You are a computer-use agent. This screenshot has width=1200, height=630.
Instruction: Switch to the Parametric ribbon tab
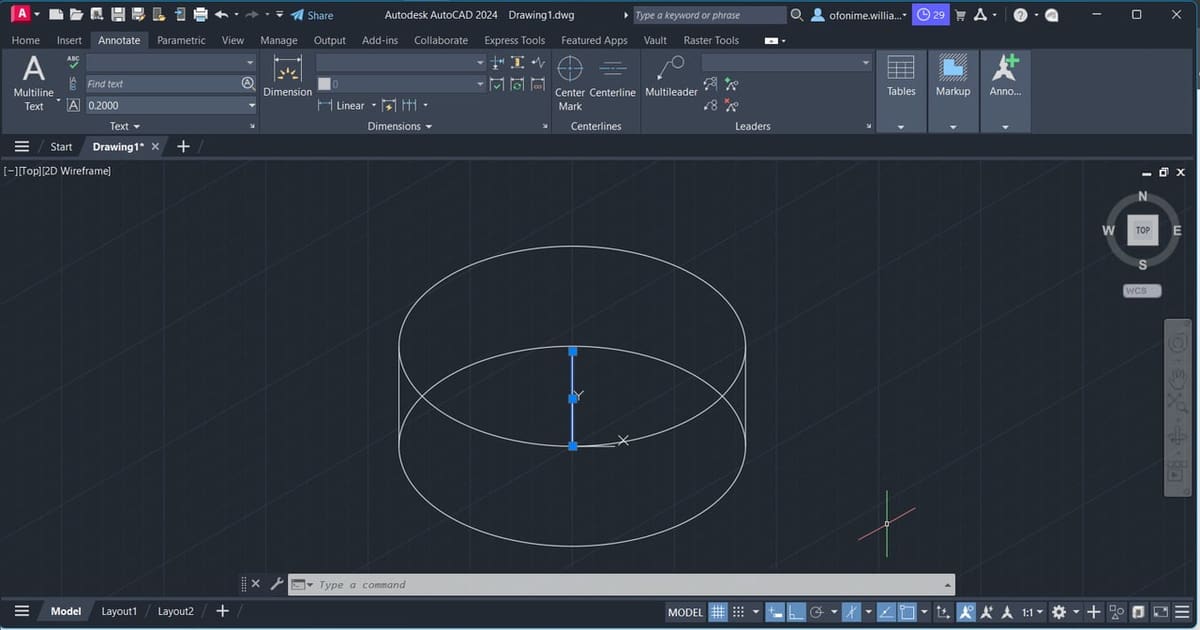click(181, 40)
